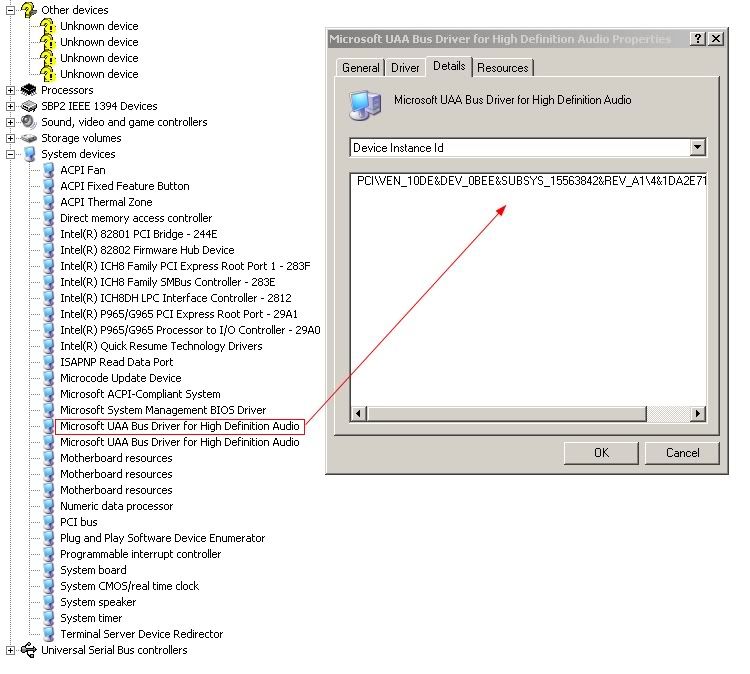
Task: Select ACPI Fixed Feature Button
Action: [x=125, y=186]
